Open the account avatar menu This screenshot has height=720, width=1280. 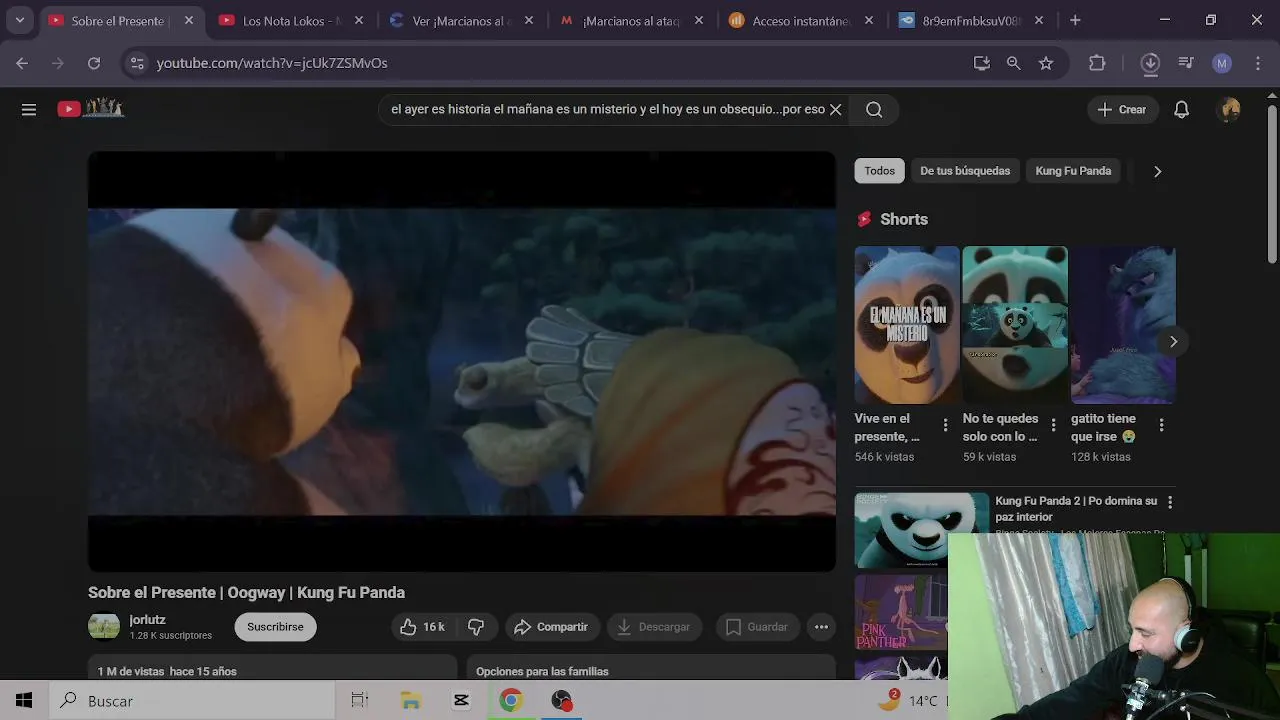point(1230,110)
